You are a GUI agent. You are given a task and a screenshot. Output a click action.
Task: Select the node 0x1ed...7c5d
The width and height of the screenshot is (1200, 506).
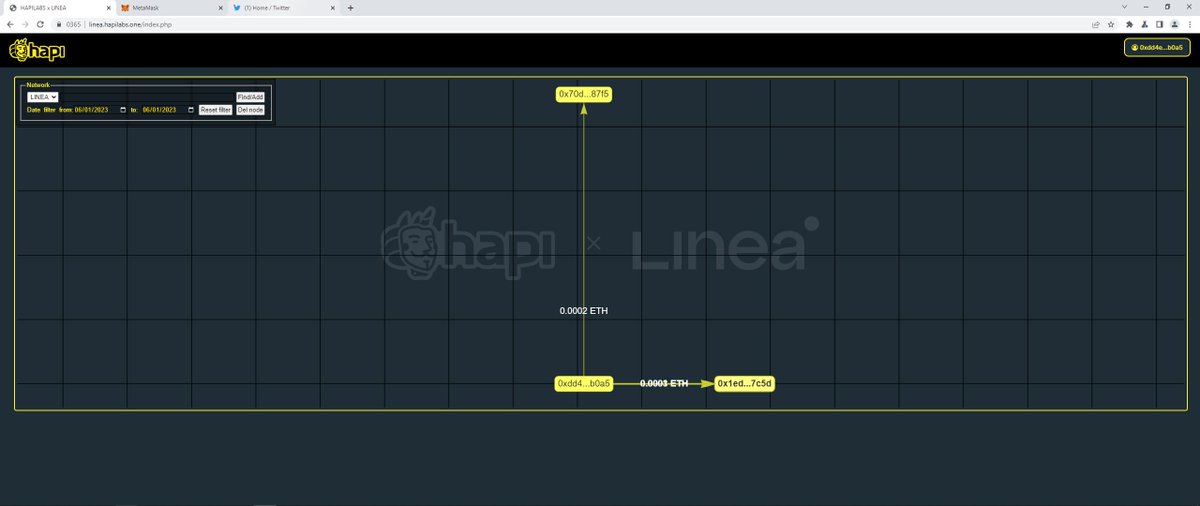point(745,383)
